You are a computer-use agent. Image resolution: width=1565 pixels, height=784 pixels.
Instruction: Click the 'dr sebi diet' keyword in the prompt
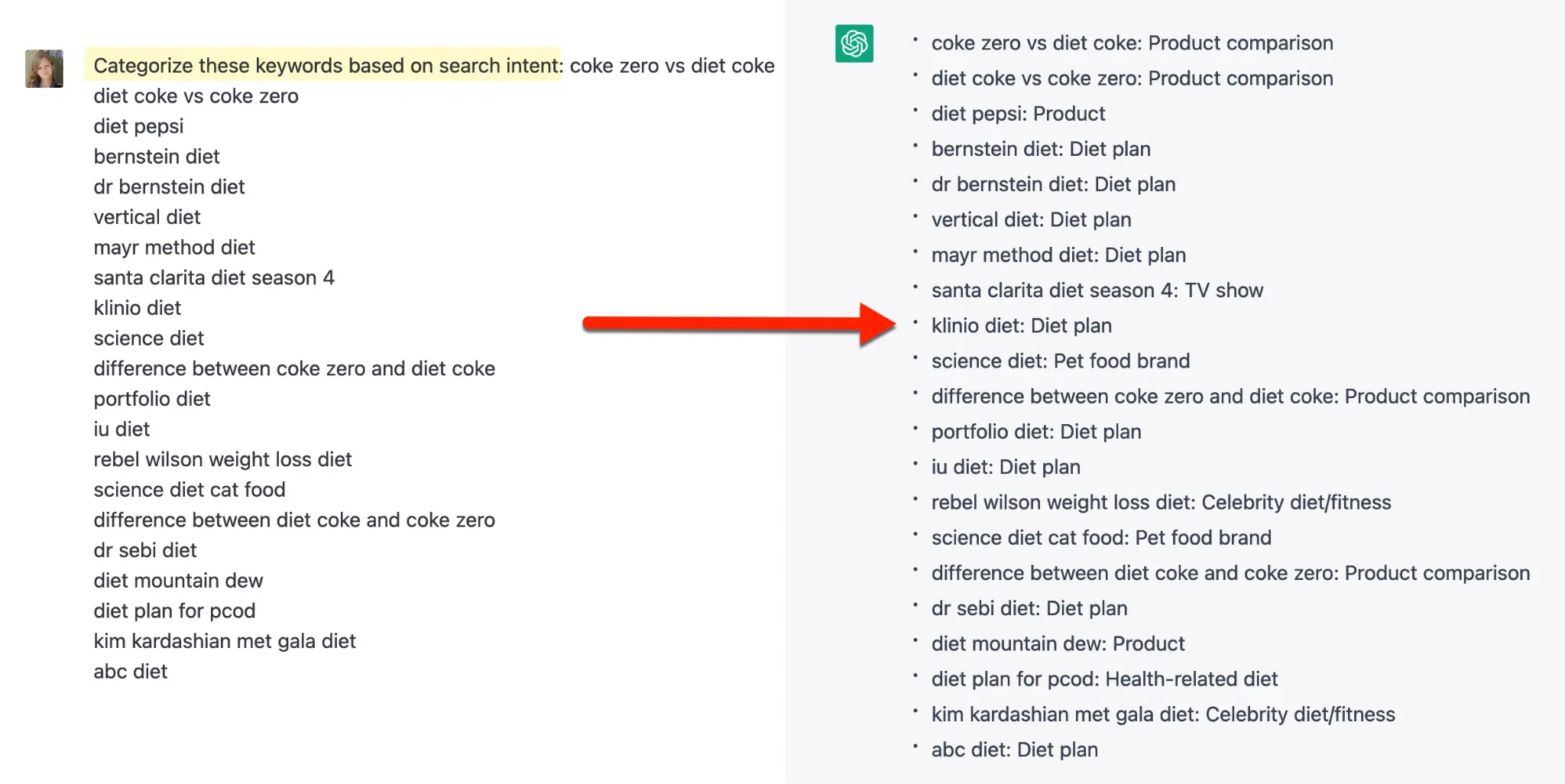(145, 550)
